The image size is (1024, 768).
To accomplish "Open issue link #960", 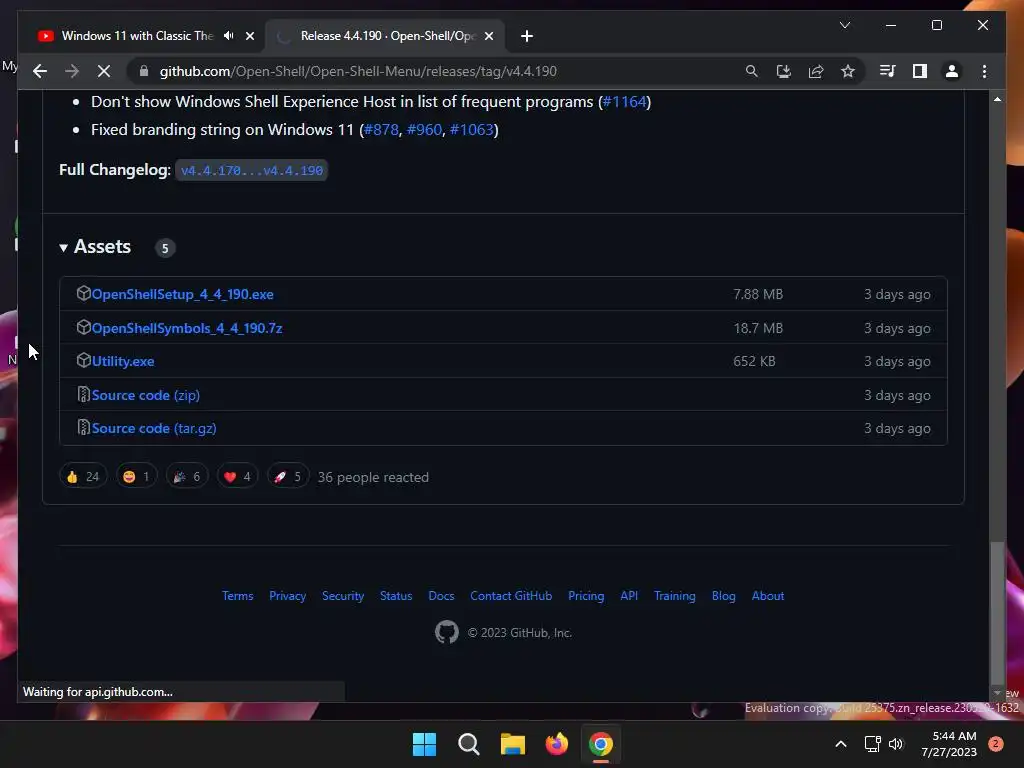I will click(424, 129).
